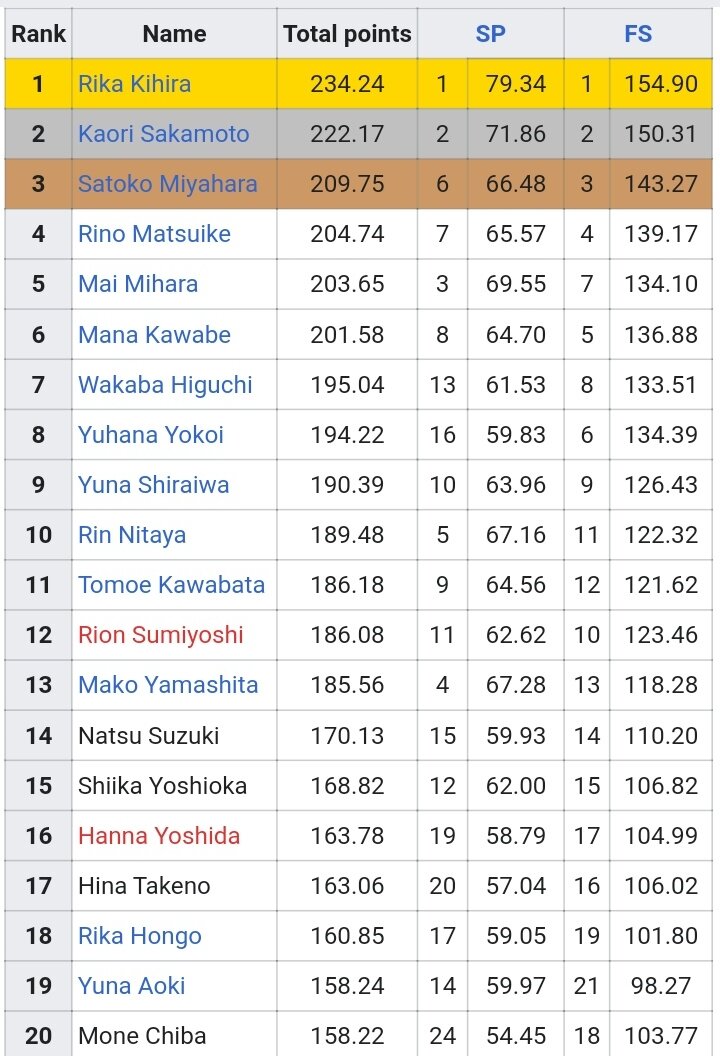Click the red Hanna Yoshida link
The height and width of the screenshot is (1056, 720).
pyautogui.click(x=159, y=836)
